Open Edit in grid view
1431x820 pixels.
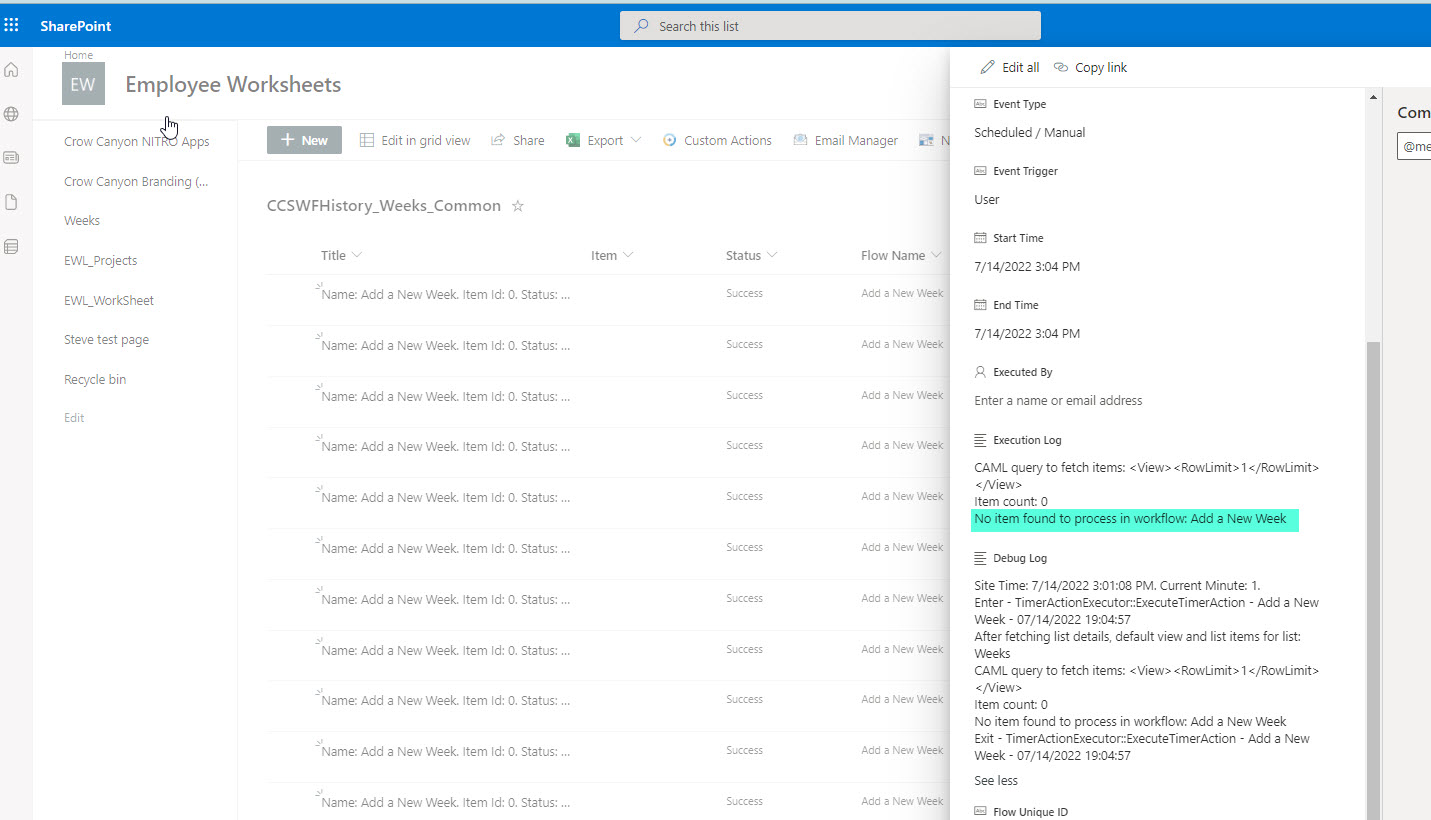[415, 141]
